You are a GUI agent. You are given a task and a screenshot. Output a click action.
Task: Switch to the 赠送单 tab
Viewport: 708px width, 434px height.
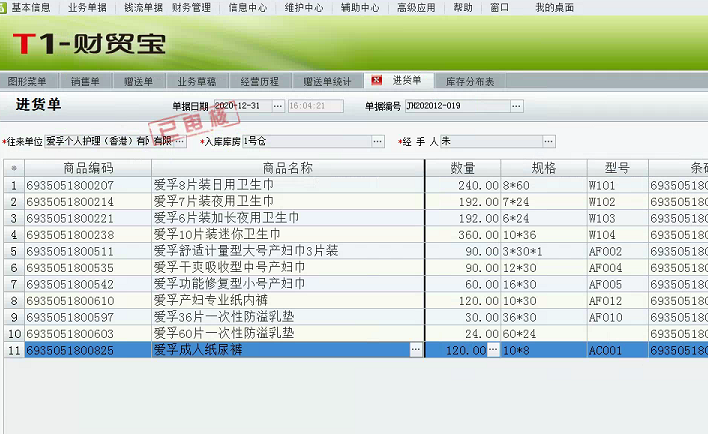tap(139, 81)
